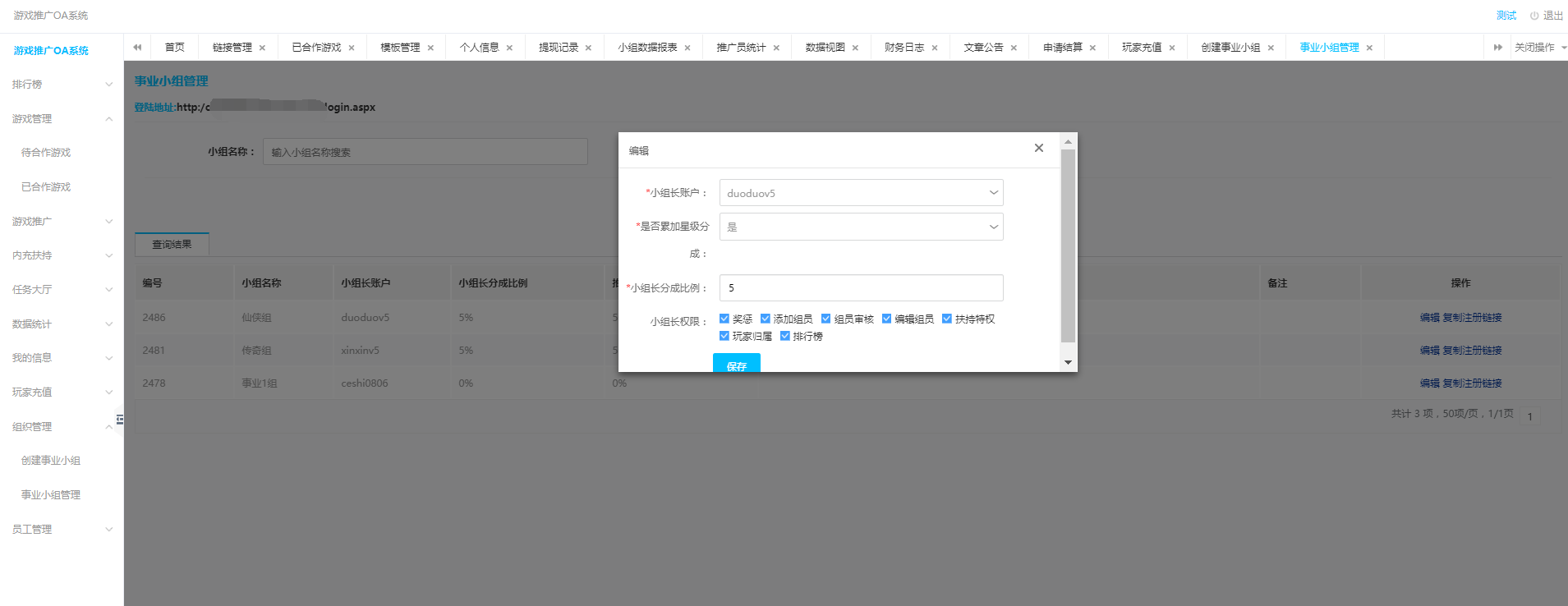Expand the 数据统计 sidebar menu
The image size is (1568, 606).
point(62,324)
